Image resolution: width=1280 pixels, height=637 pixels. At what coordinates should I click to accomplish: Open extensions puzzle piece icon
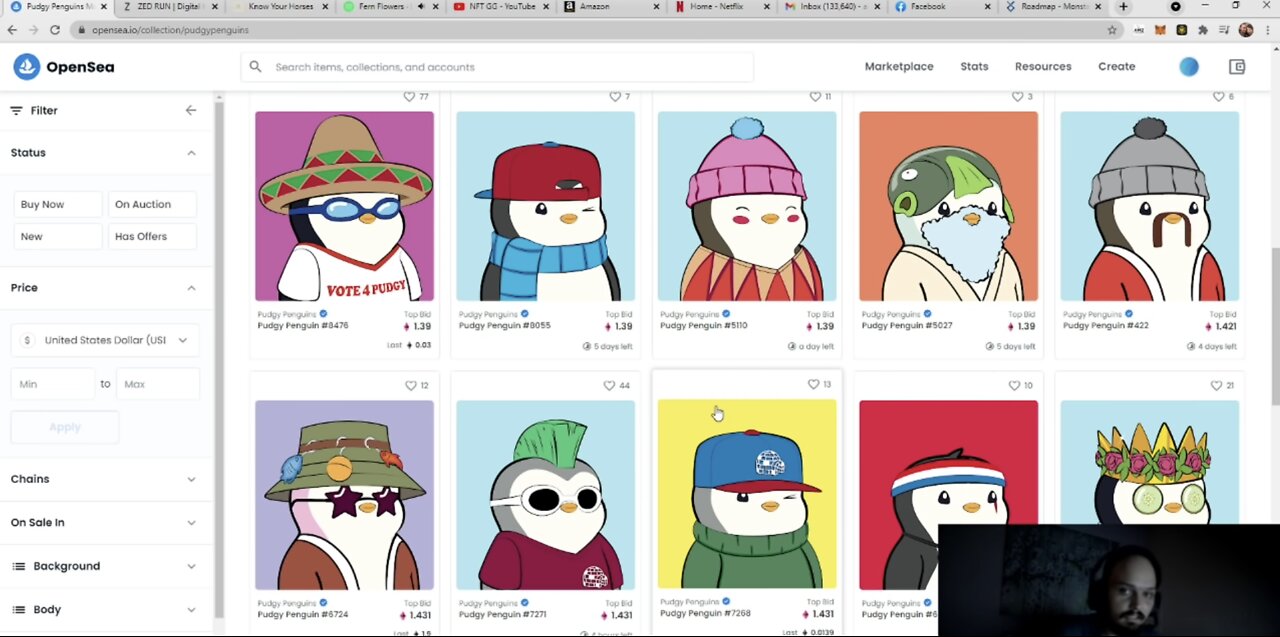1203,30
